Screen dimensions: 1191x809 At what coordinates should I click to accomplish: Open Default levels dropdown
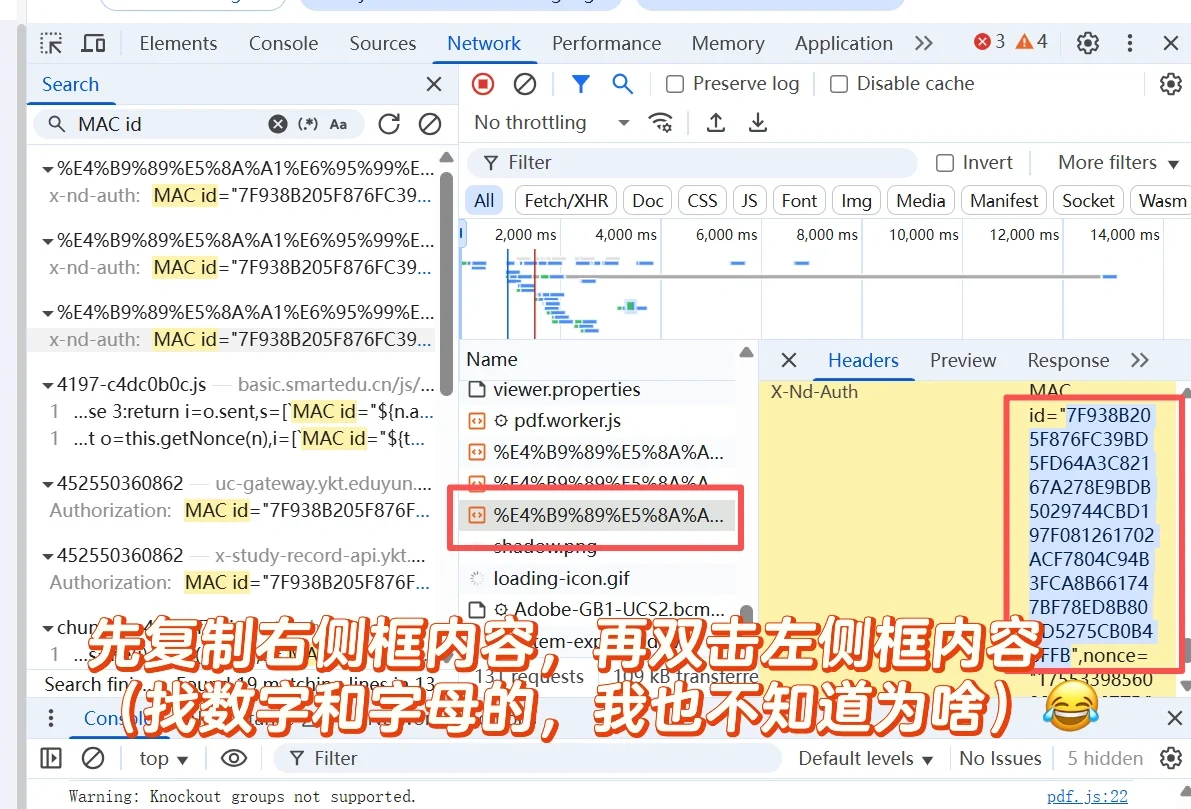pyautogui.click(x=865, y=758)
